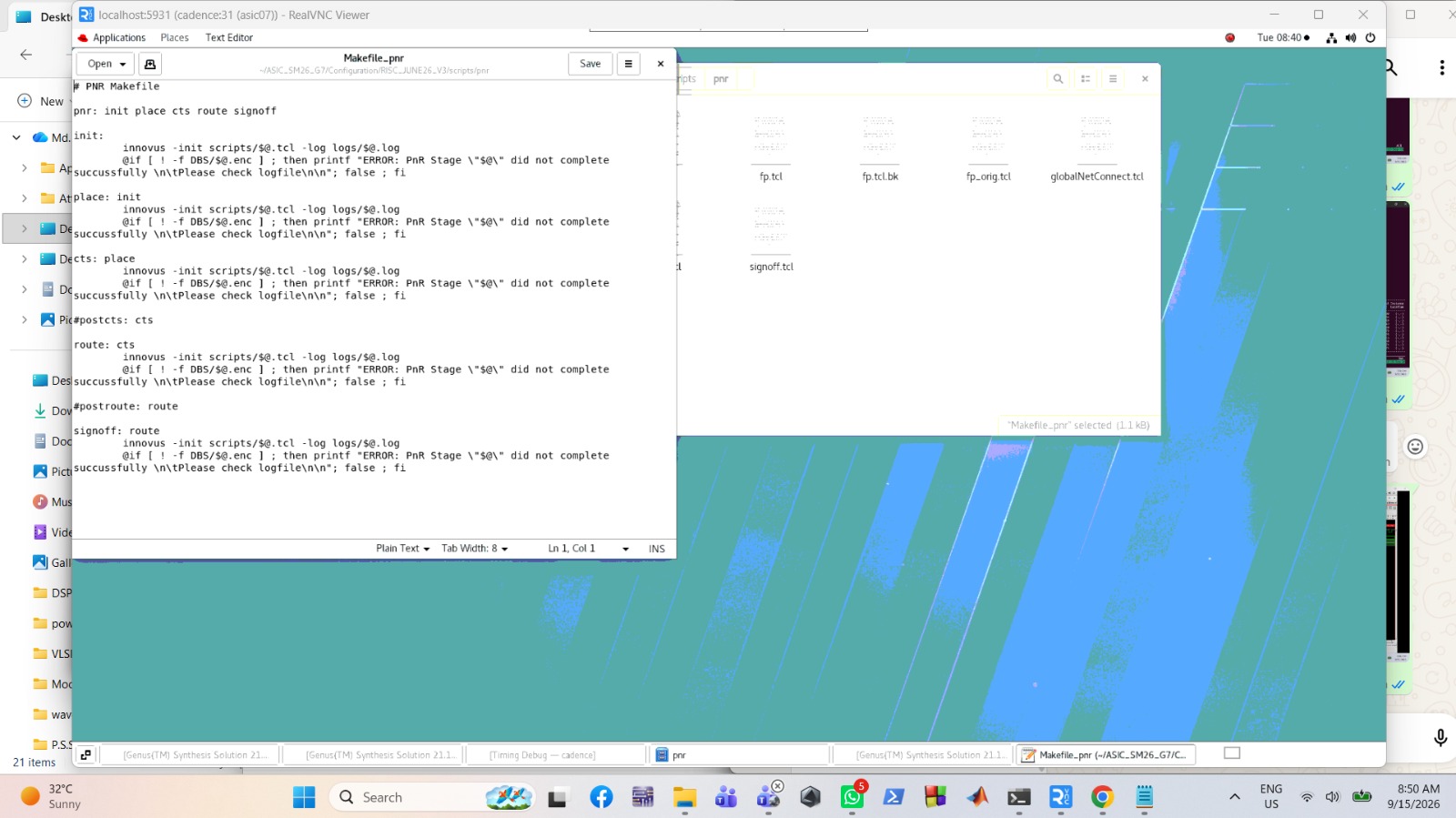
Task: Select the signoff.tcl file
Action: [x=771, y=237]
